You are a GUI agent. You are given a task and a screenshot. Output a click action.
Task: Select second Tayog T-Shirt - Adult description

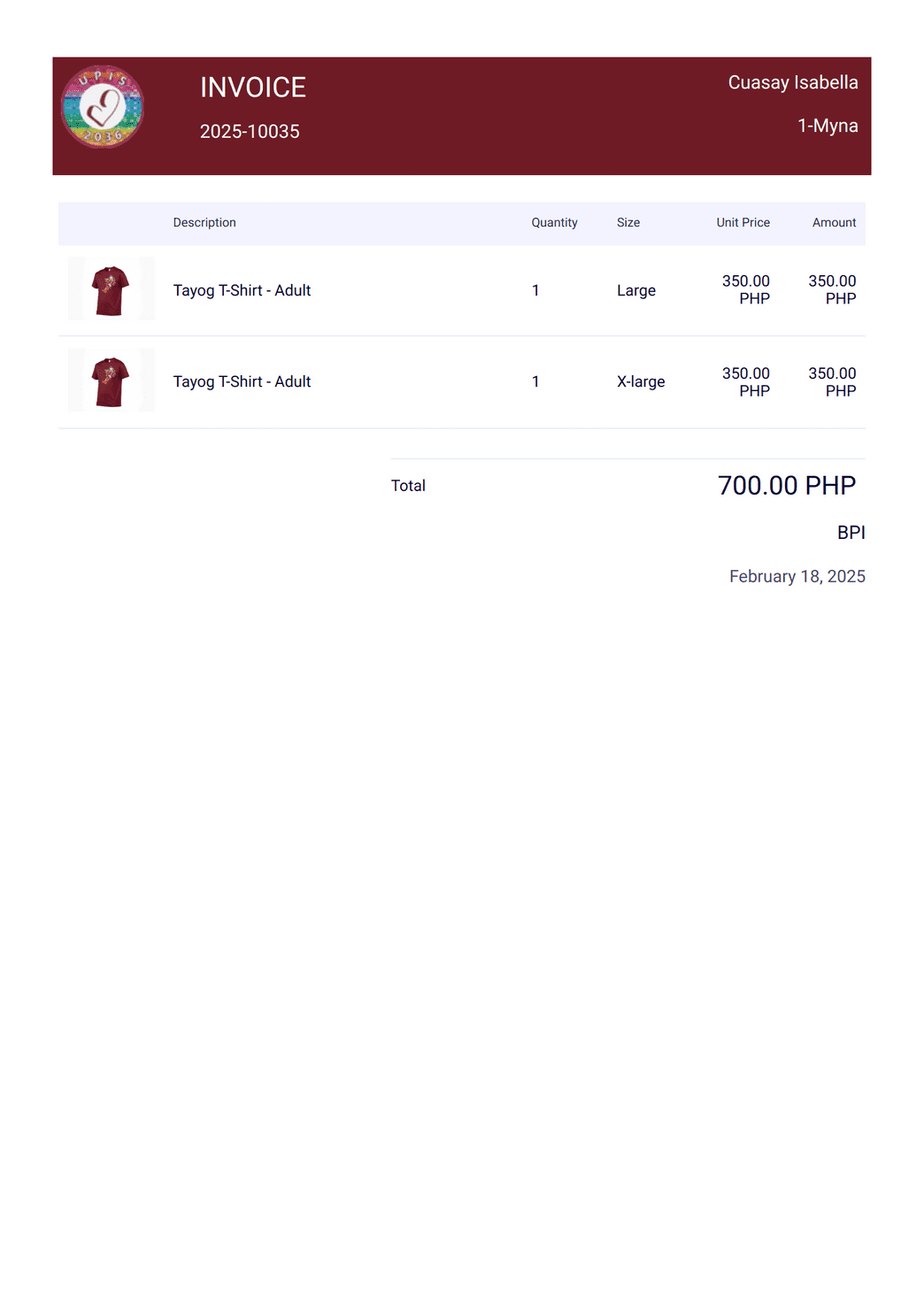pyautogui.click(x=242, y=381)
